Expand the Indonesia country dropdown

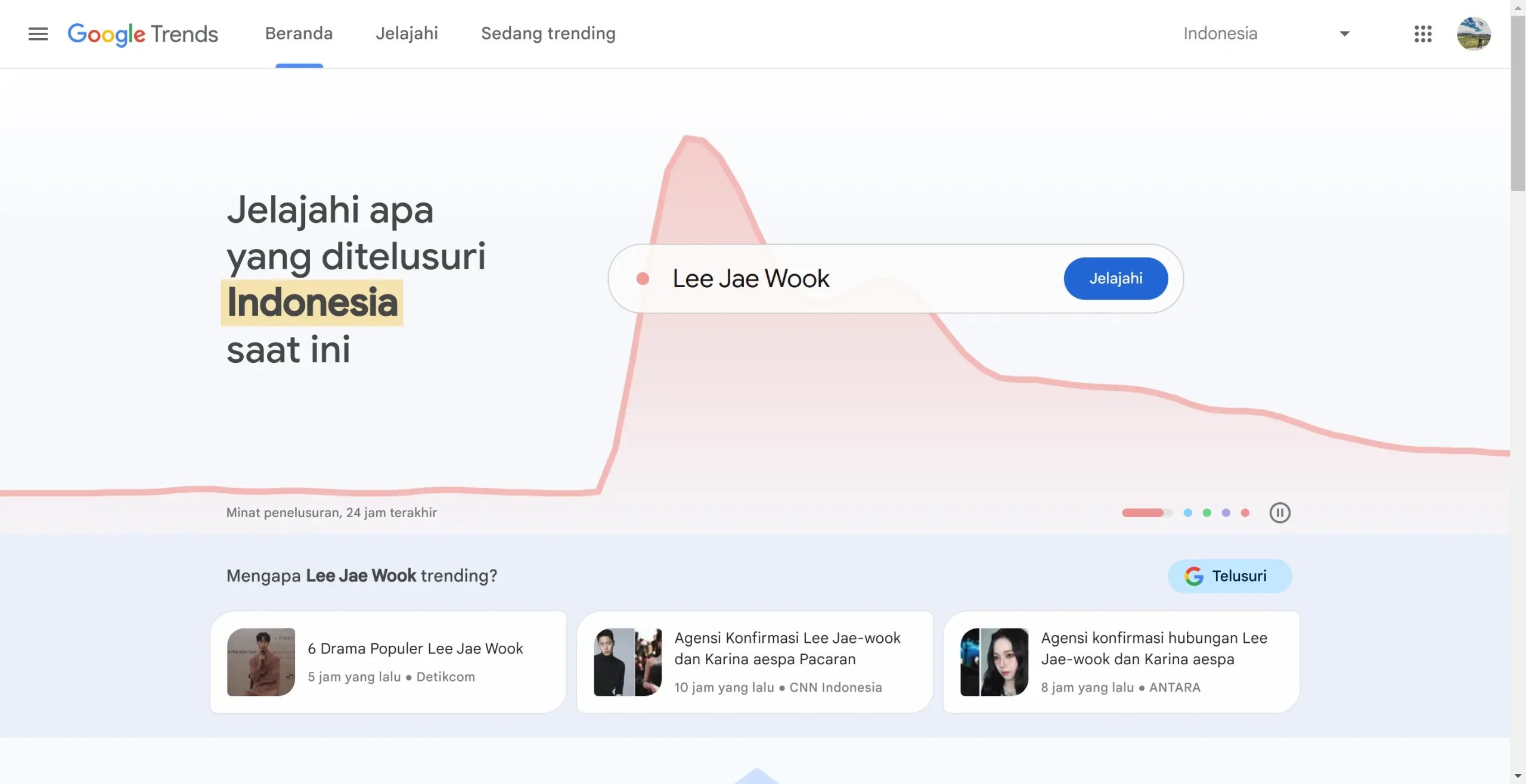pyautogui.click(x=1266, y=34)
